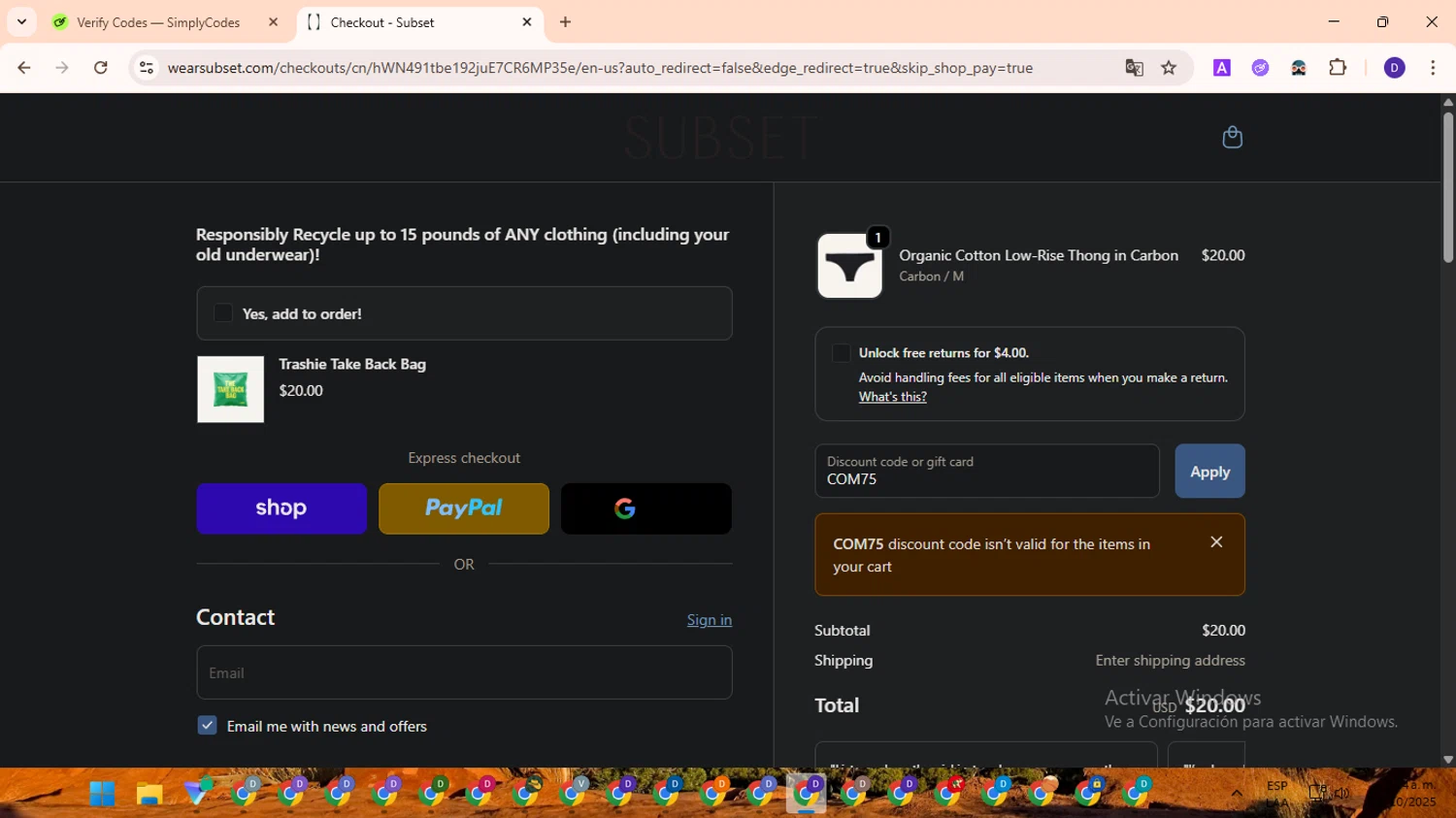The width and height of the screenshot is (1456, 818).
Task: Reload the checkout page
Action: (101, 68)
